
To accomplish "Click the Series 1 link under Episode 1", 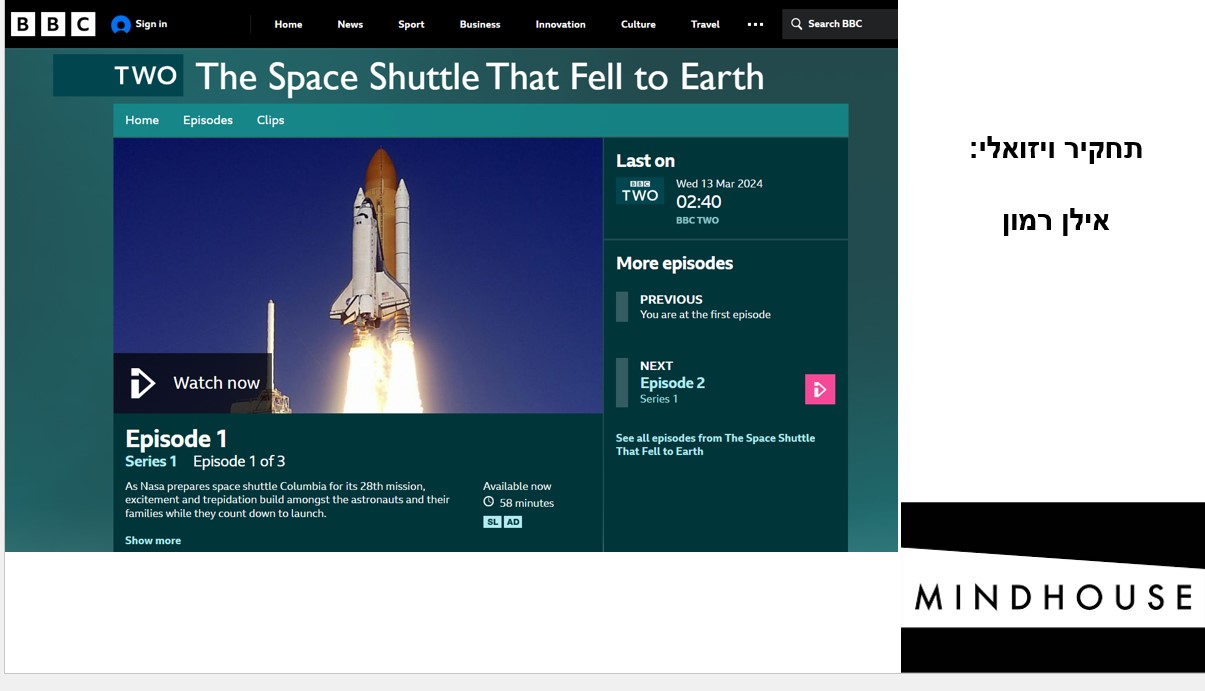I will click(151, 461).
